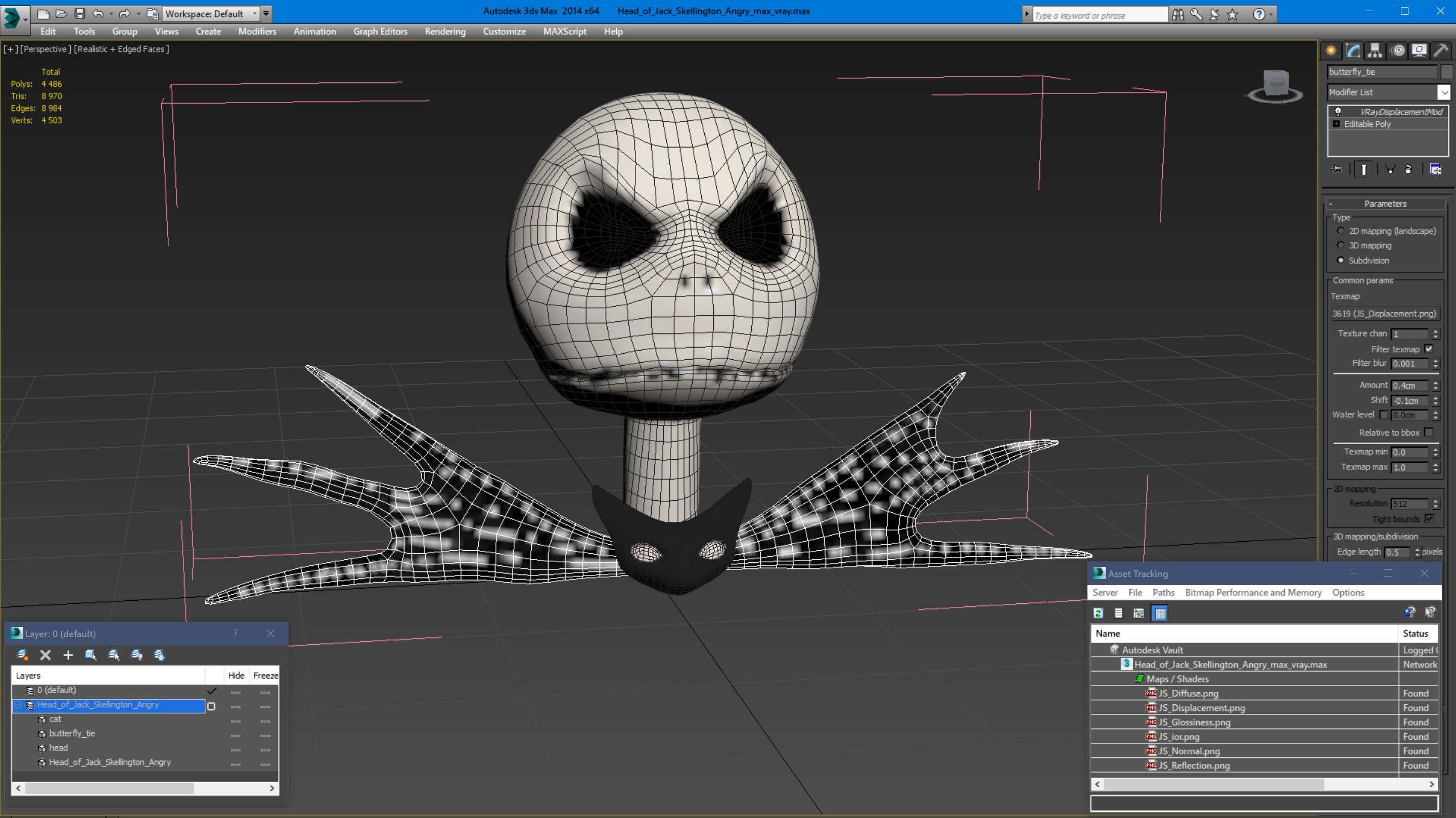Click the Pin Stack icon

tap(1337, 169)
